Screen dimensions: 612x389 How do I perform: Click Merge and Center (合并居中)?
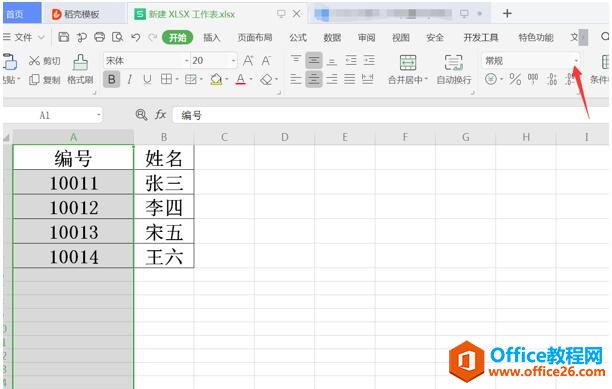coord(407,69)
